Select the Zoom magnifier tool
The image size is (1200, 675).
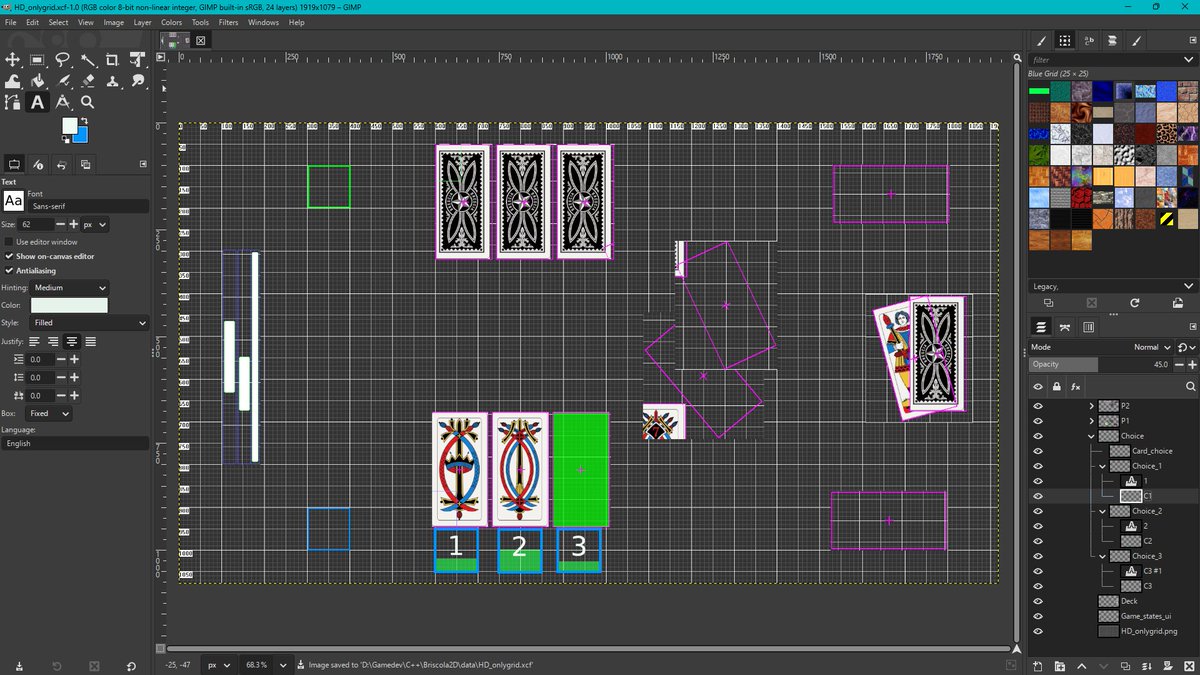(87, 102)
